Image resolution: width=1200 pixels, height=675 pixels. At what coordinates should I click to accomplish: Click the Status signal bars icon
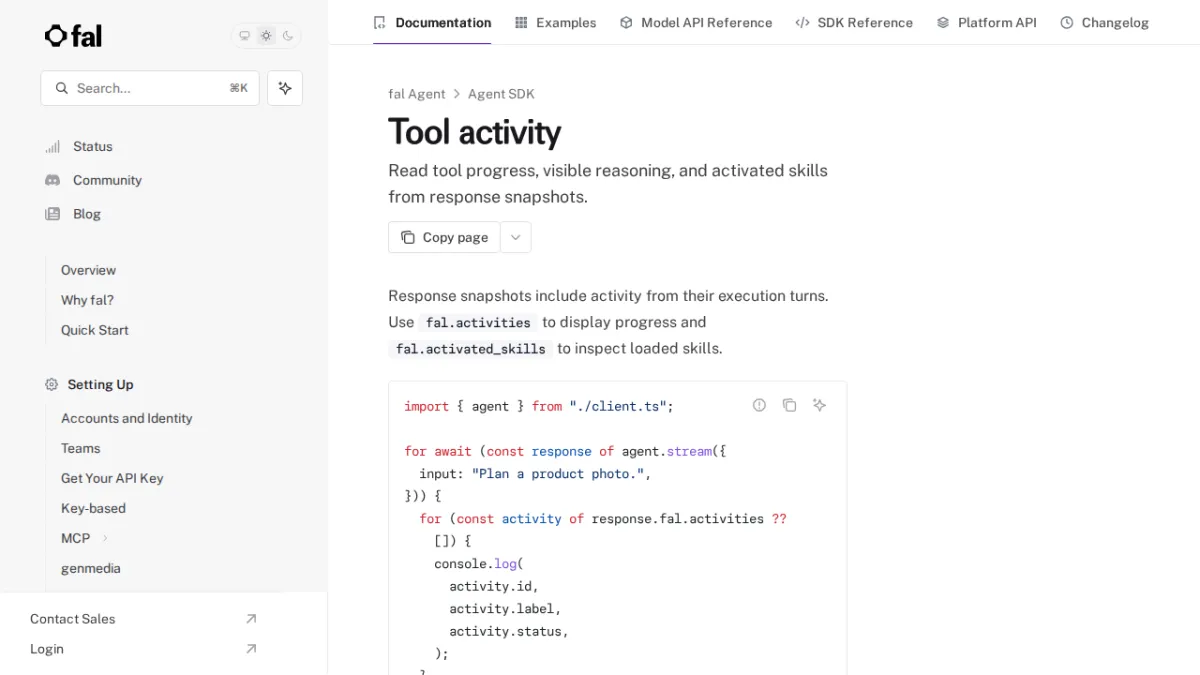coord(53,146)
